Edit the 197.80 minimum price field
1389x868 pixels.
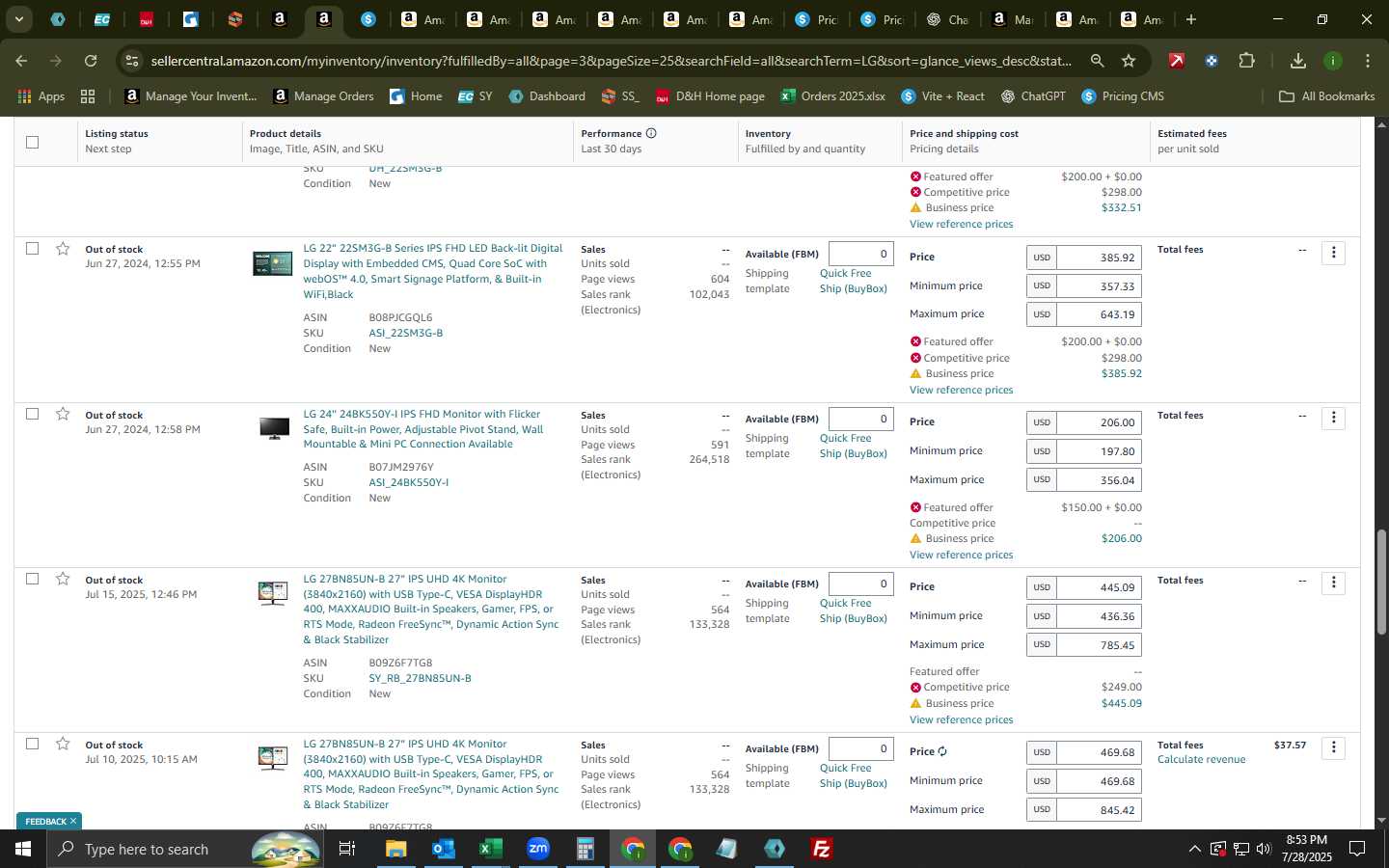point(1099,451)
